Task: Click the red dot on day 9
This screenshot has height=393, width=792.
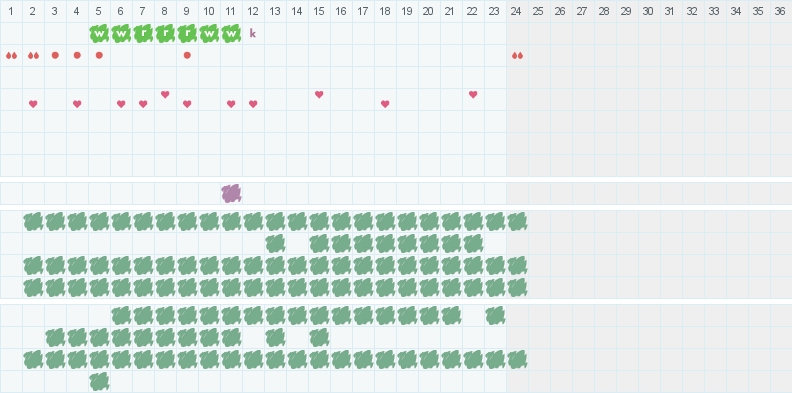Action: point(187,56)
